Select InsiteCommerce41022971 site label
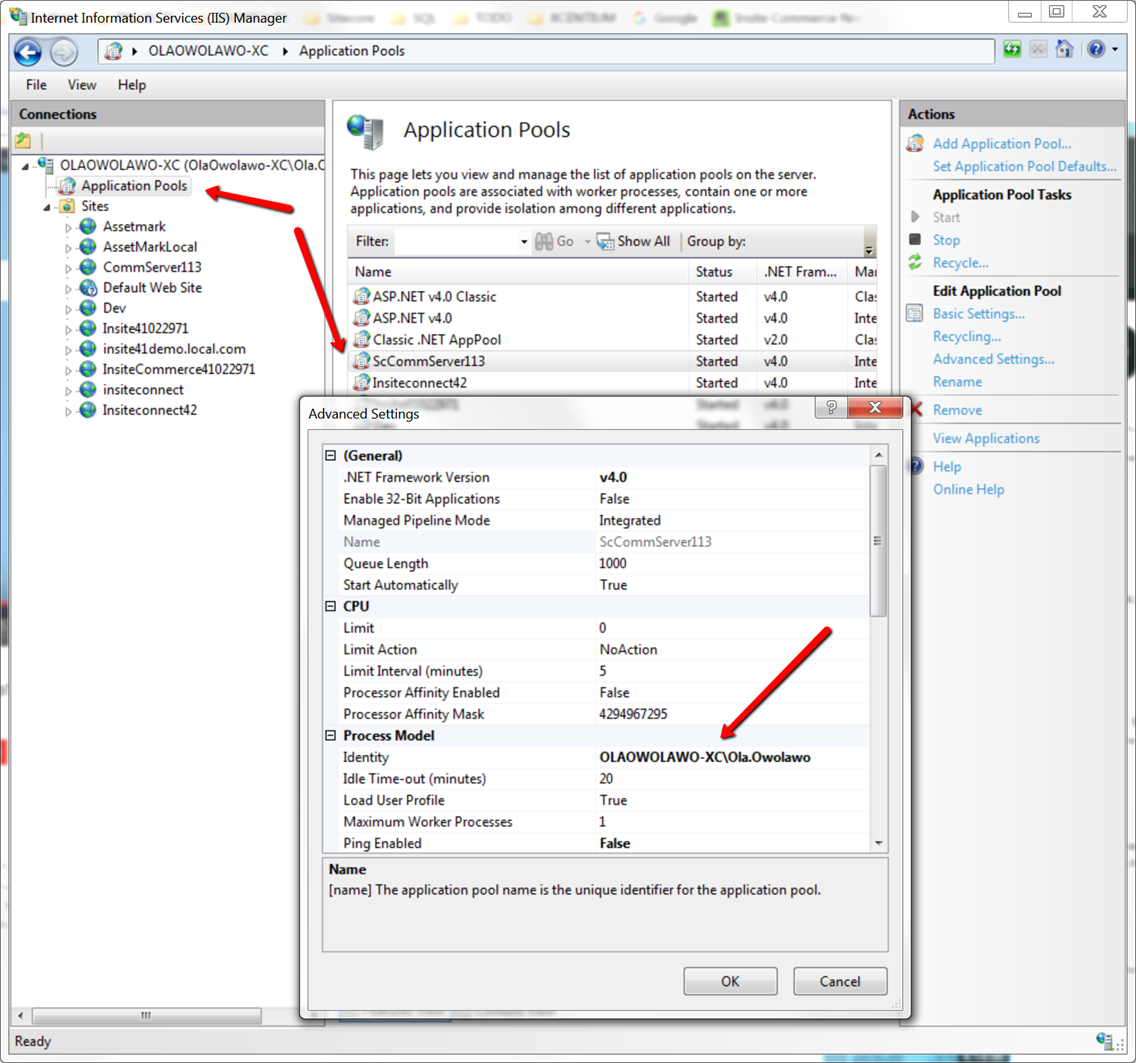 [179, 369]
